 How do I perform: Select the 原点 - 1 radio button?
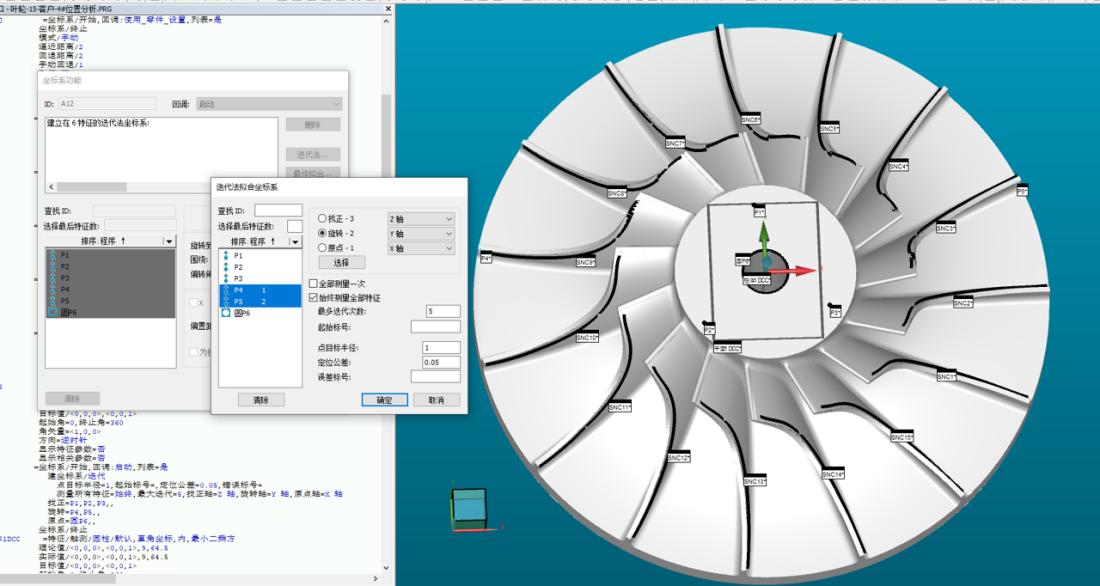(x=322, y=248)
